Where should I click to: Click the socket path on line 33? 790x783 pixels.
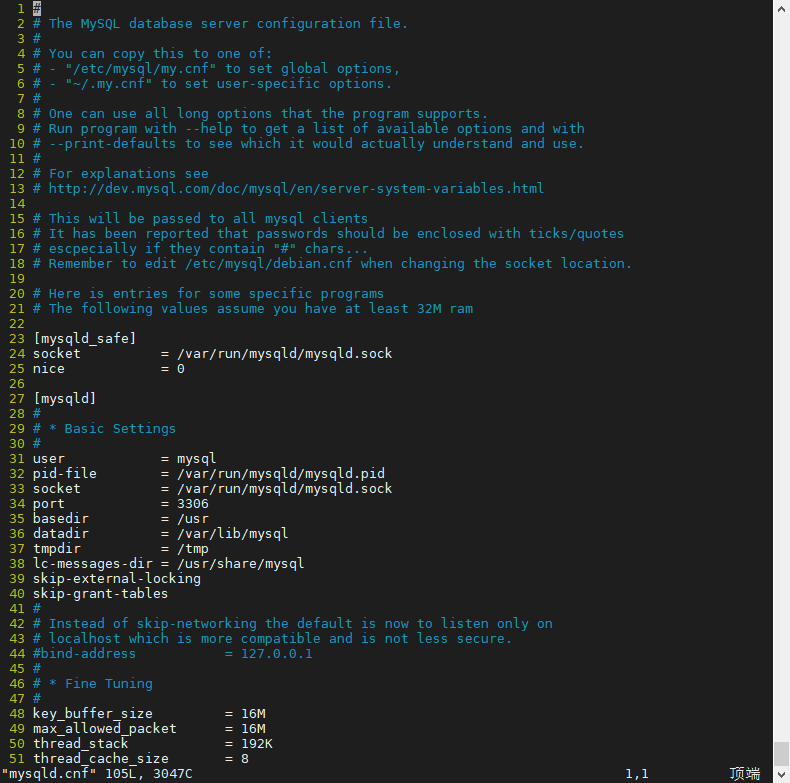pos(284,489)
